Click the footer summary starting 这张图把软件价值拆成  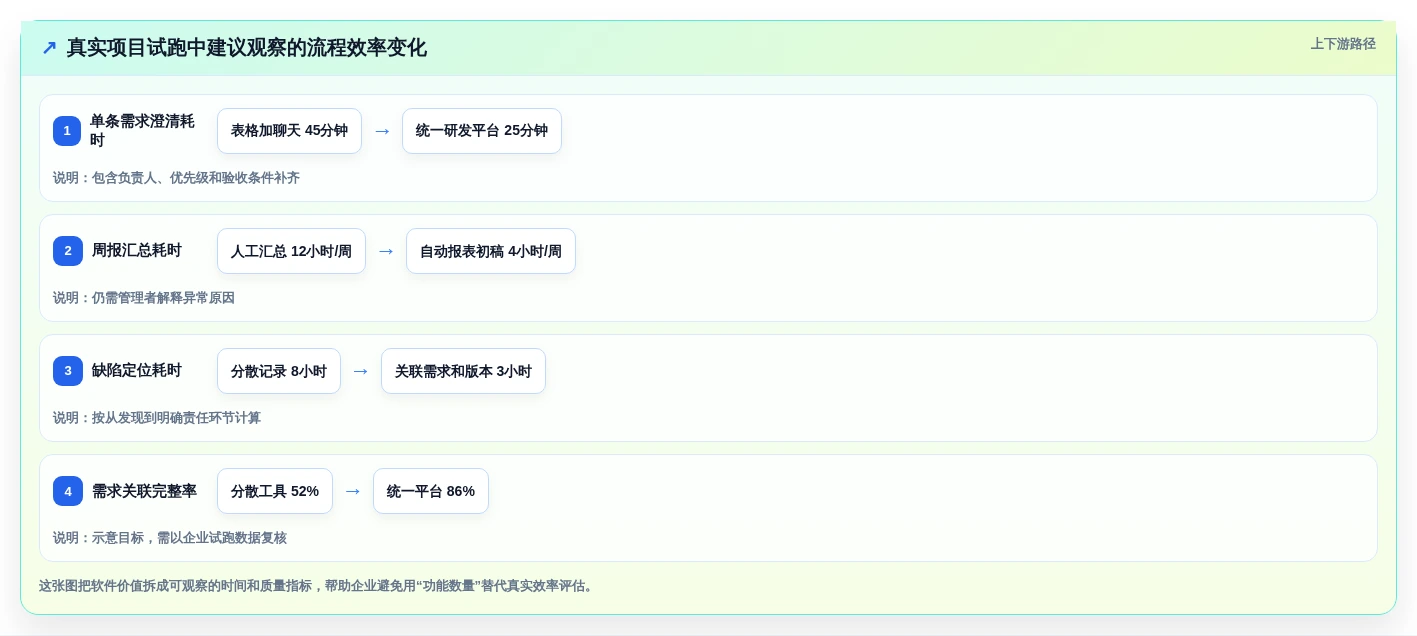(318, 586)
